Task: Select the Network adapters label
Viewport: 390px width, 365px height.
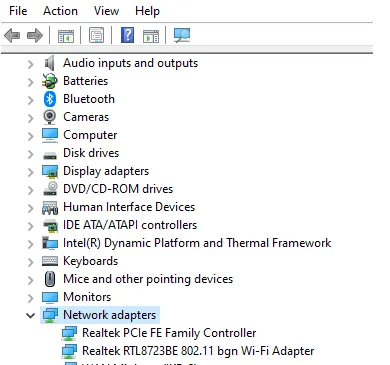Action: (x=109, y=315)
